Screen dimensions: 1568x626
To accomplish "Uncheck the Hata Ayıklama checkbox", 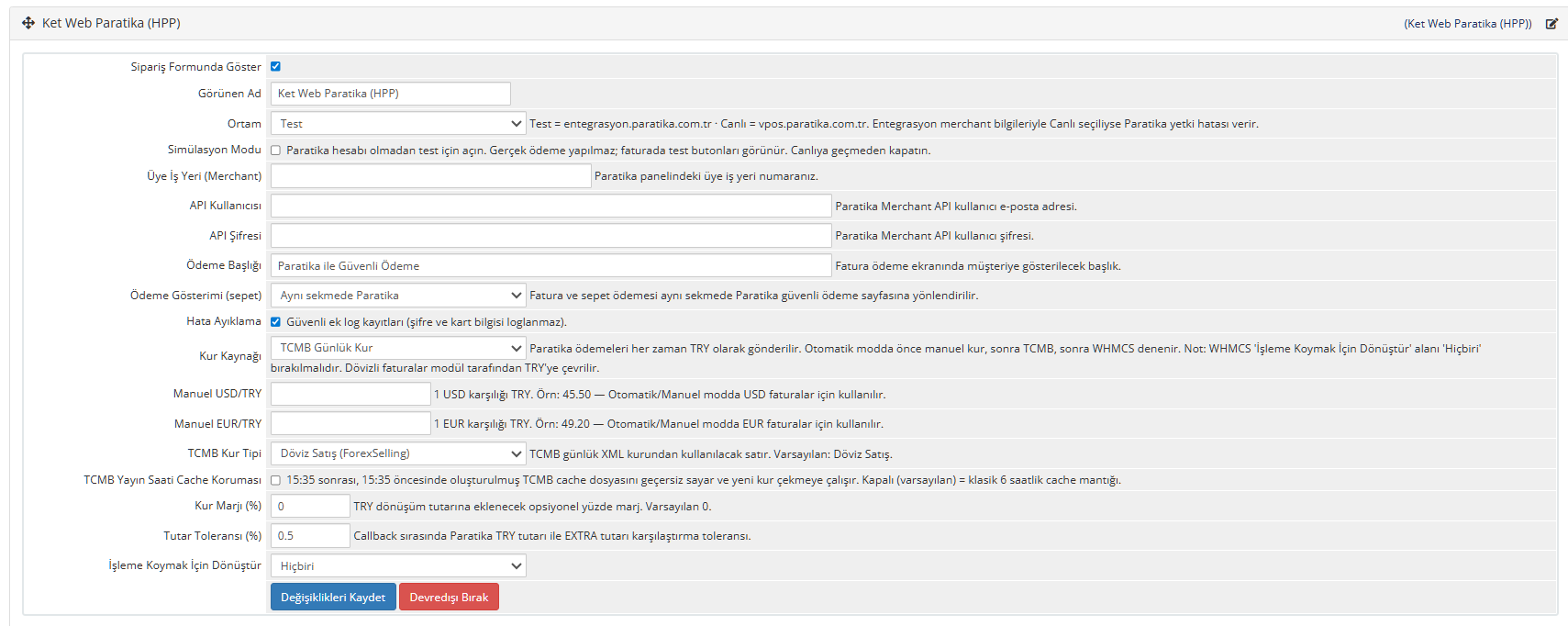I will click(275, 322).
